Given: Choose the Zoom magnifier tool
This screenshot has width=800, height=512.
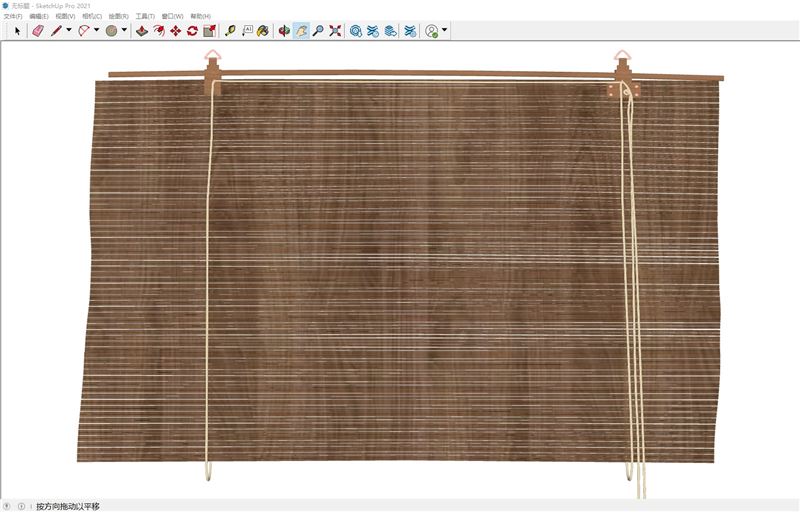Looking at the screenshot, I should (318, 31).
